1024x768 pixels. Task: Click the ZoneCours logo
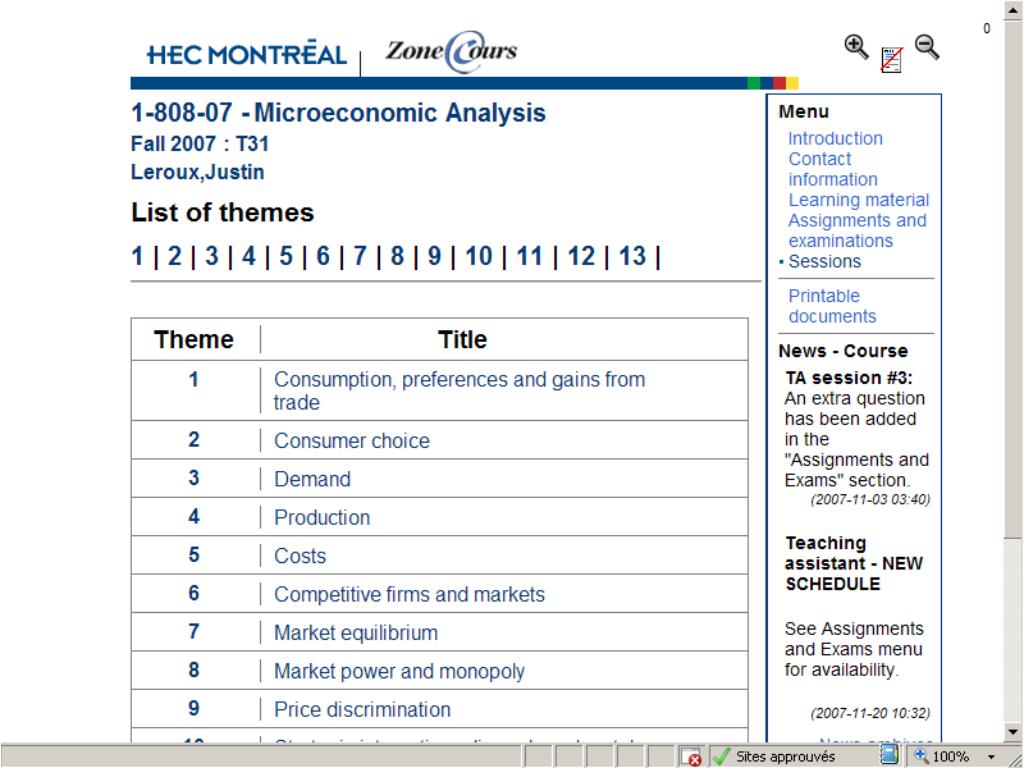[451, 51]
